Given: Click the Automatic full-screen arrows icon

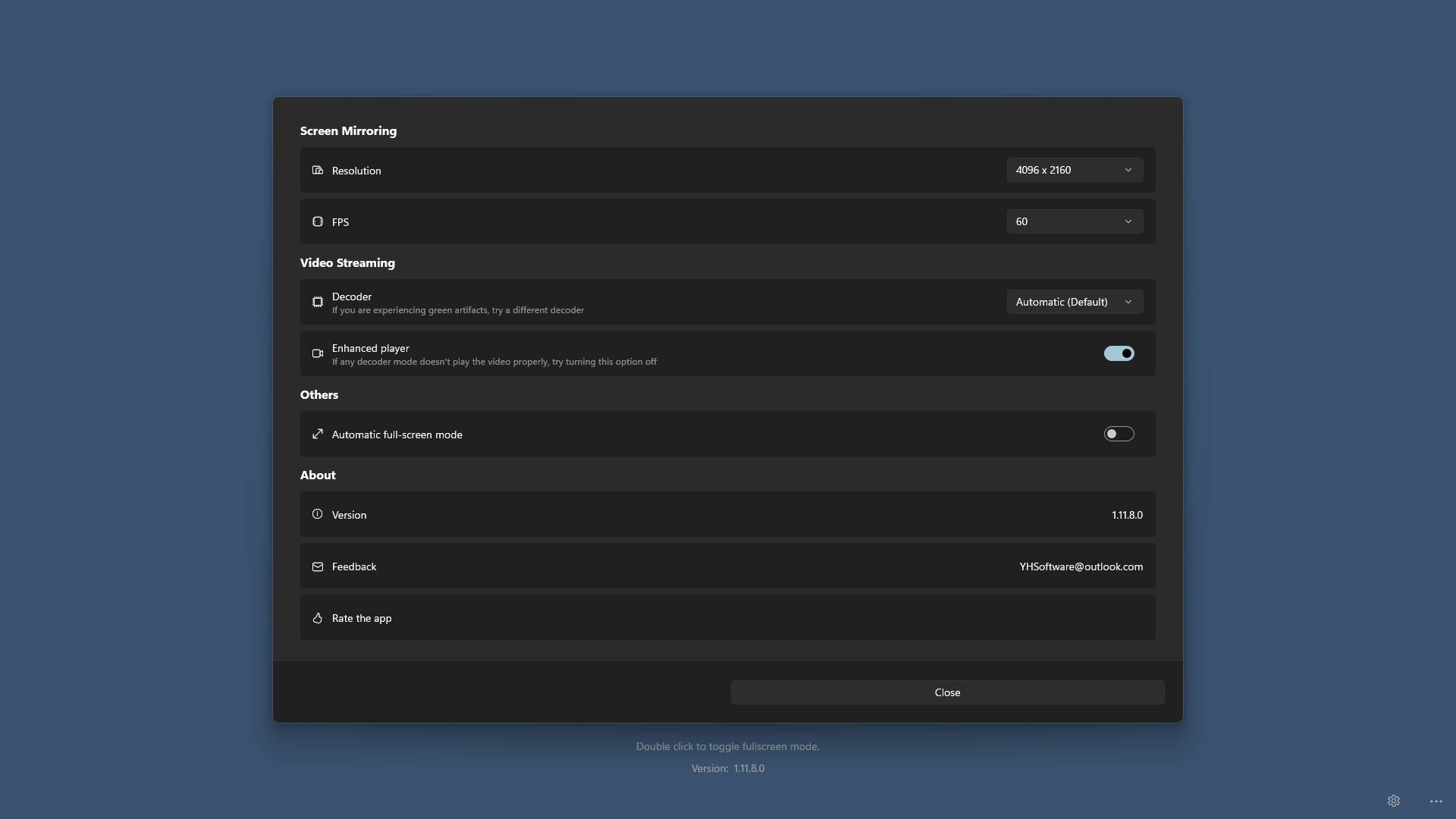Looking at the screenshot, I should click(318, 434).
